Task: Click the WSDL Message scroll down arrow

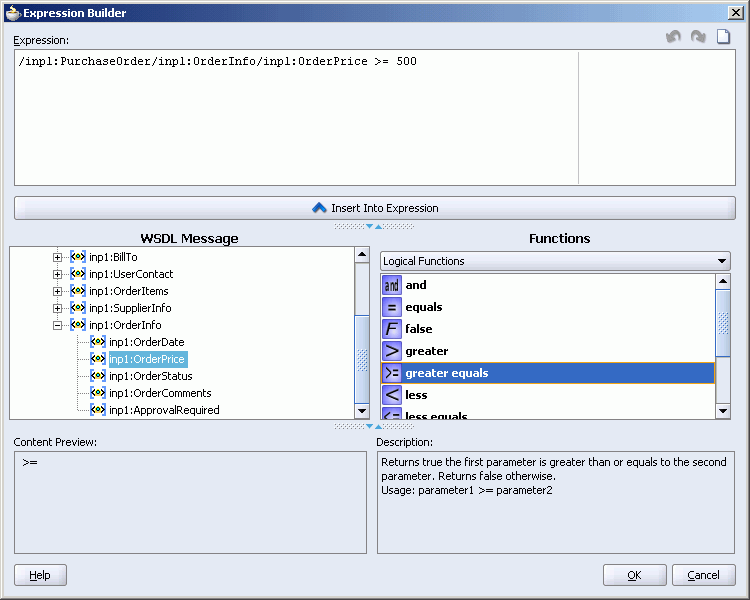Action: click(362, 411)
